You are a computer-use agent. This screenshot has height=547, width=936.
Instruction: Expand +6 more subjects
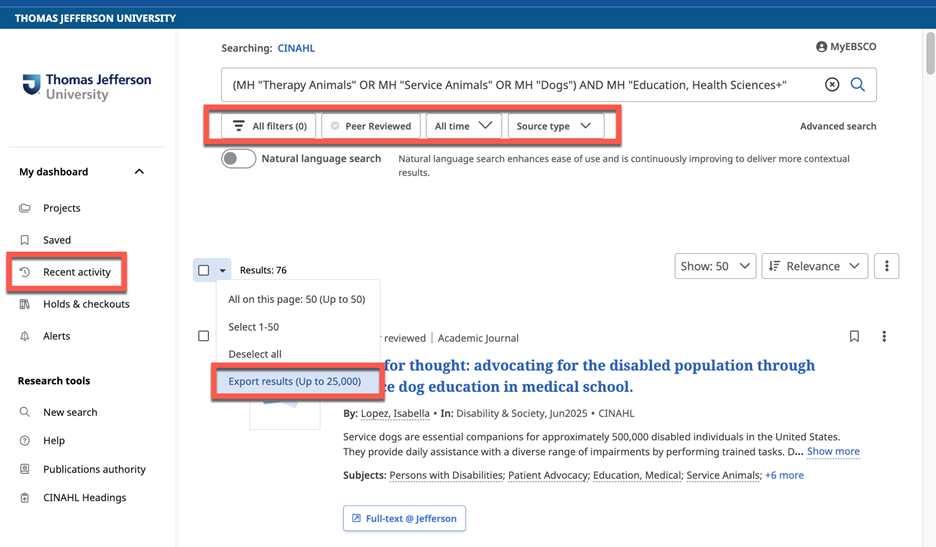tap(784, 475)
